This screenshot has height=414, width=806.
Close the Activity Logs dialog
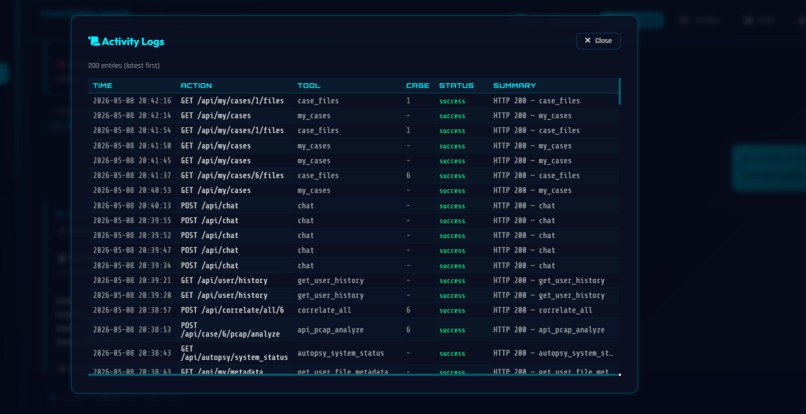(598, 41)
